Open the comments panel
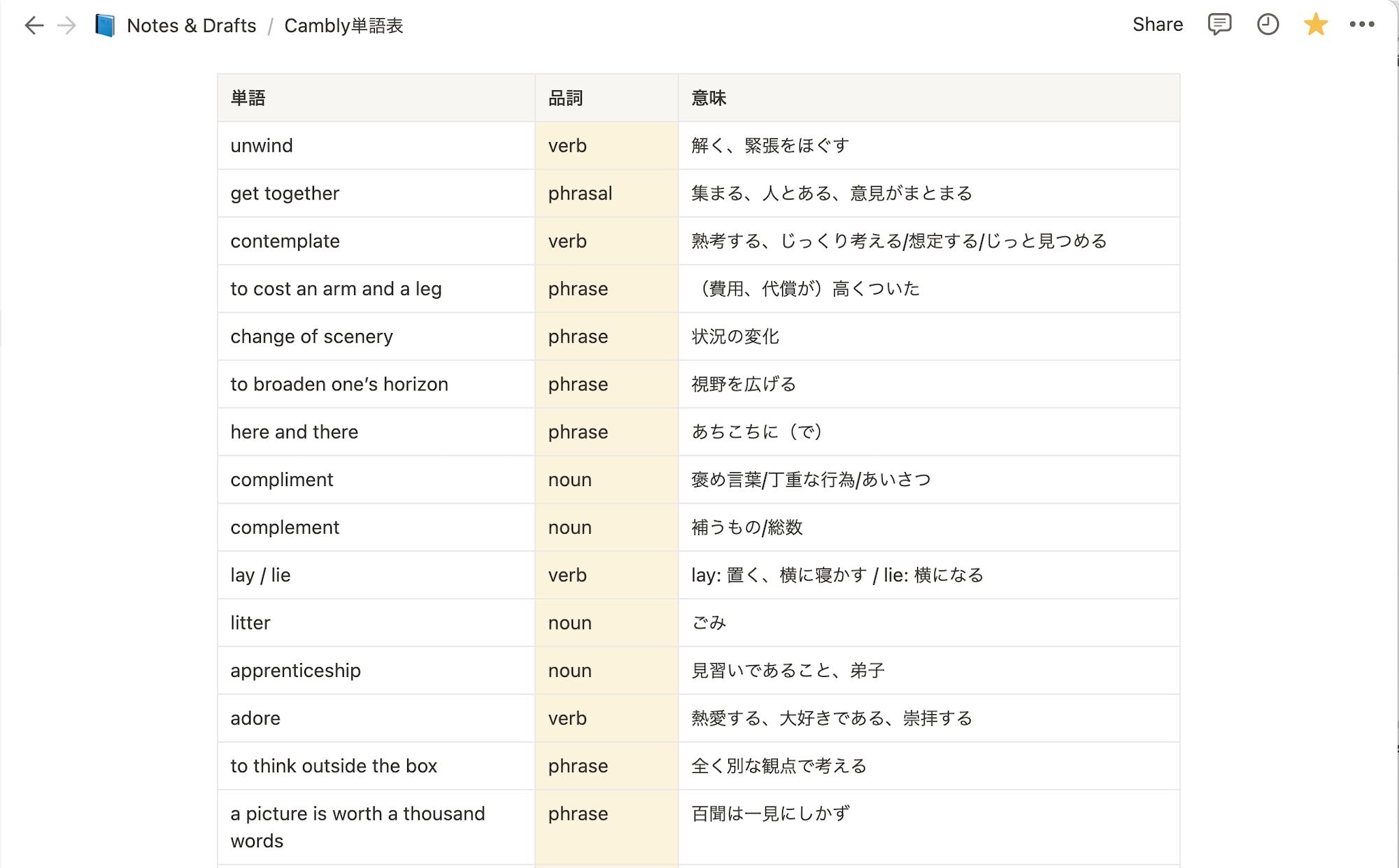The width and height of the screenshot is (1399, 868). (x=1219, y=25)
